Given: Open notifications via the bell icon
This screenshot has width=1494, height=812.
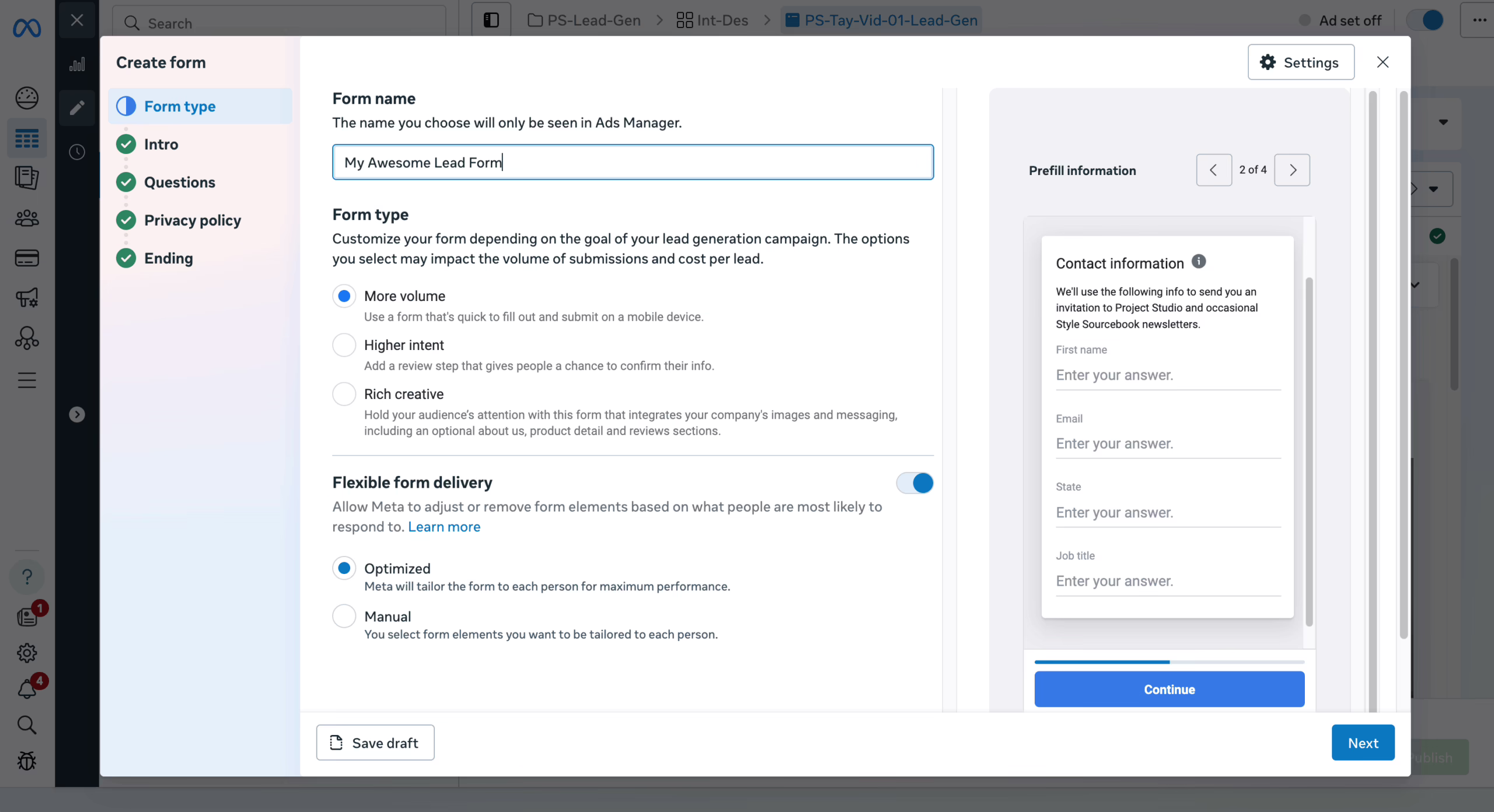Looking at the screenshot, I should [x=27, y=688].
